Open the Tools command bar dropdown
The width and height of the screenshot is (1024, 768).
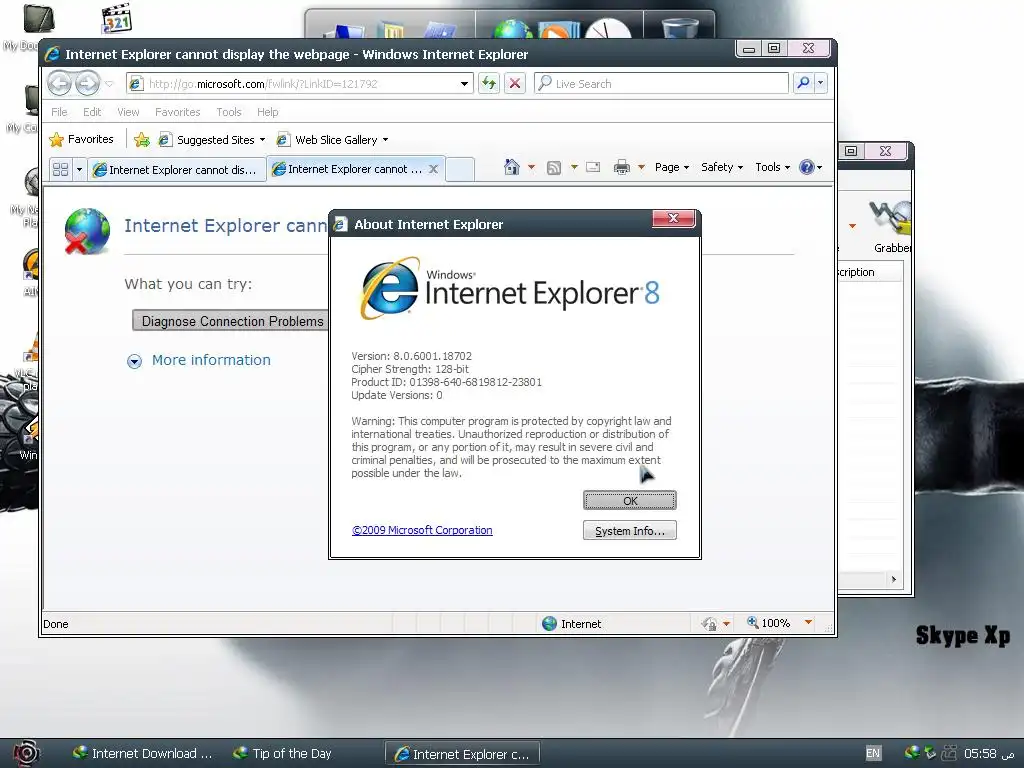[x=773, y=167]
